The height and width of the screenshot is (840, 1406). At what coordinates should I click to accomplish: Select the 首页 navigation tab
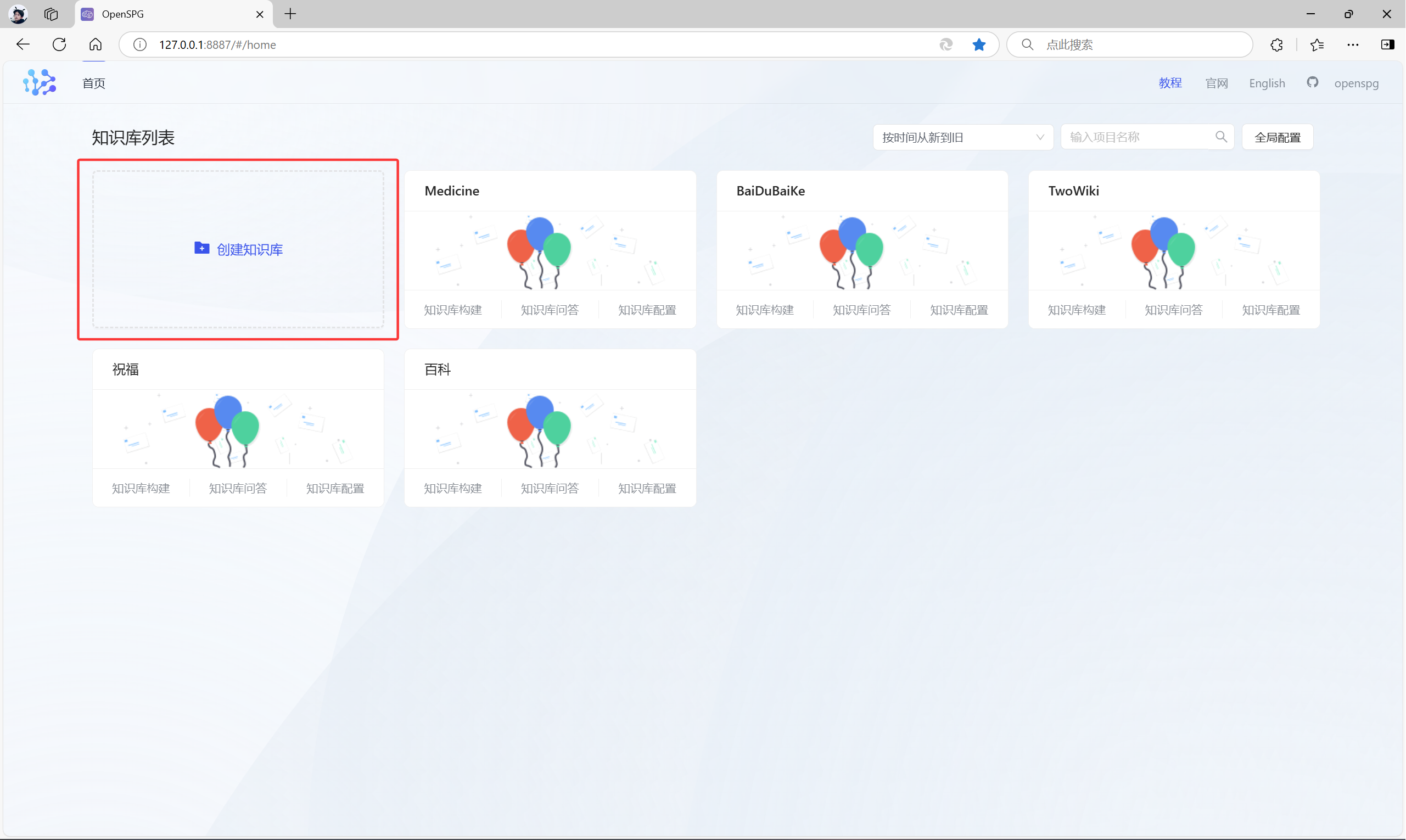[x=94, y=83]
